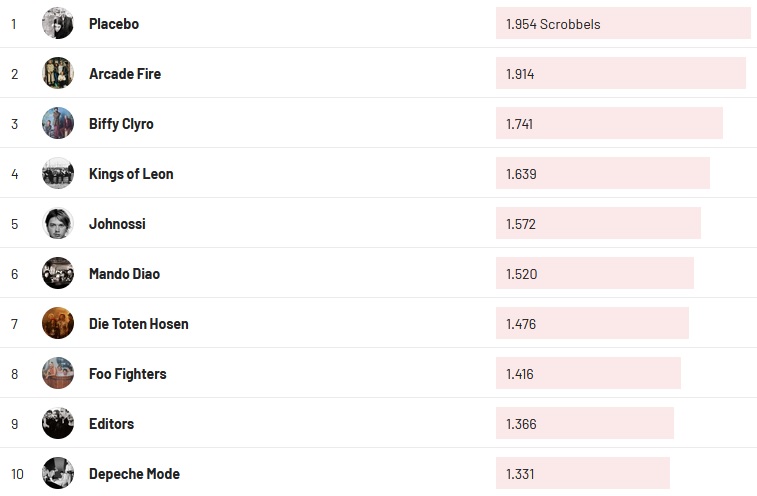Click the Editors artist avatar

pyautogui.click(x=58, y=423)
